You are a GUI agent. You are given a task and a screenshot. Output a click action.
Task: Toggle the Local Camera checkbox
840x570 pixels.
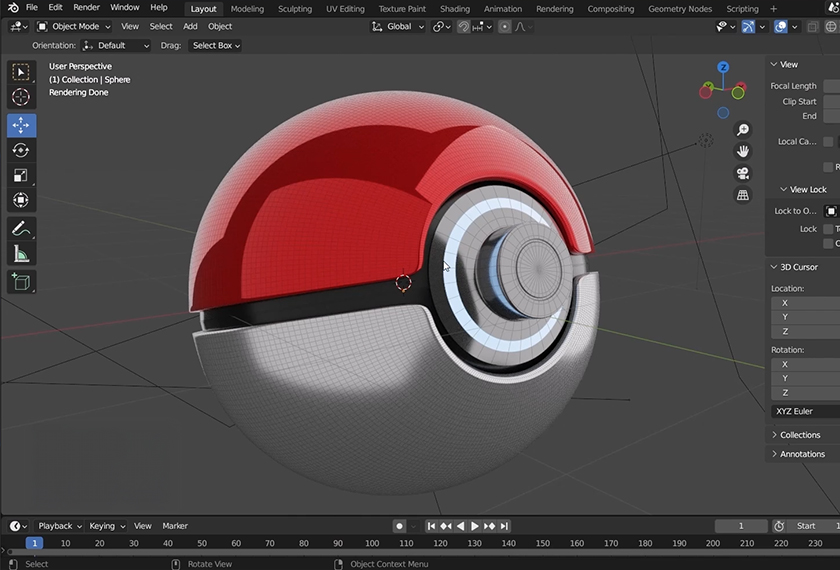tap(829, 142)
